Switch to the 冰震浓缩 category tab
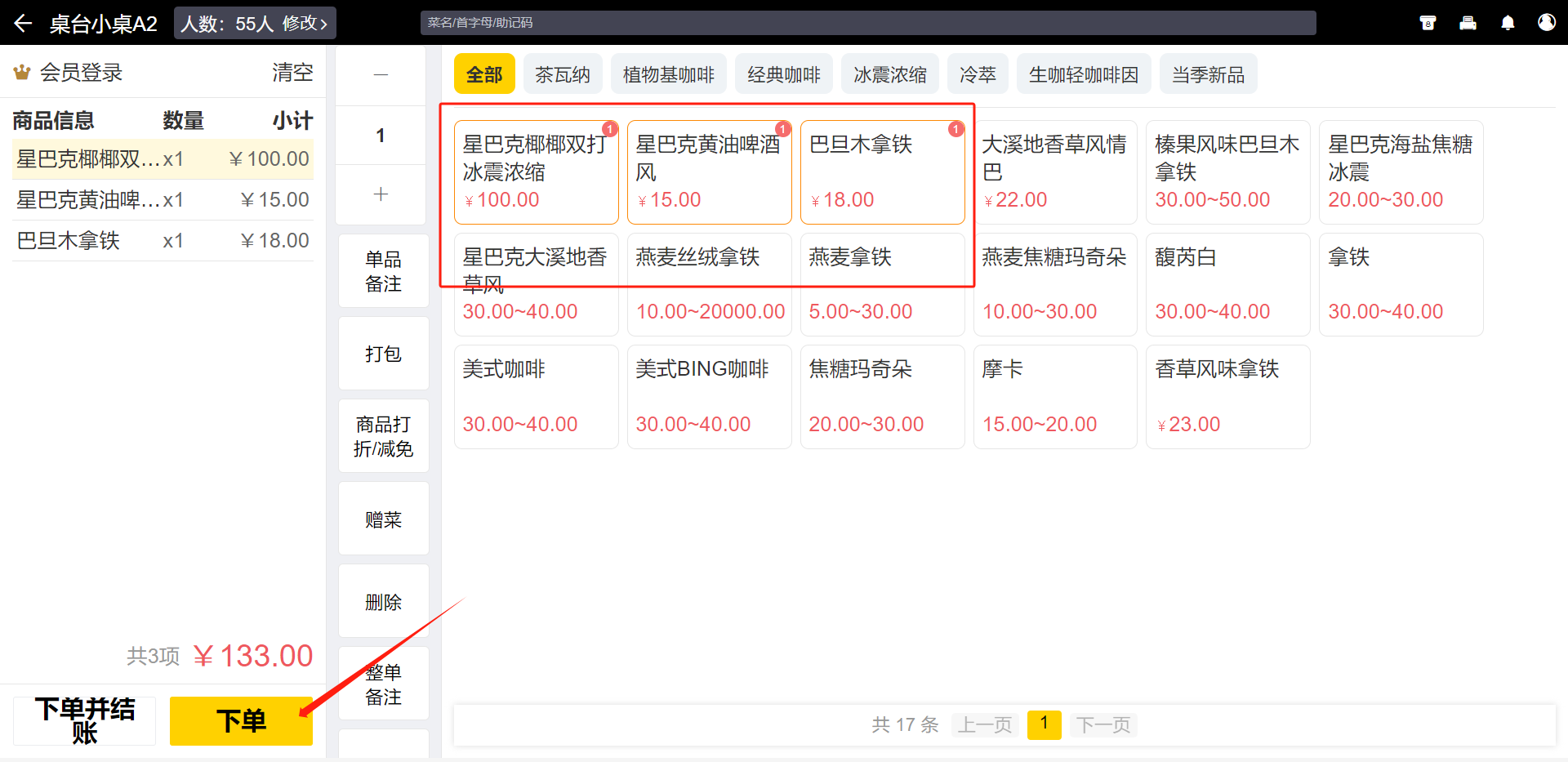The width and height of the screenshot is (1568, 762). [890, 74]
